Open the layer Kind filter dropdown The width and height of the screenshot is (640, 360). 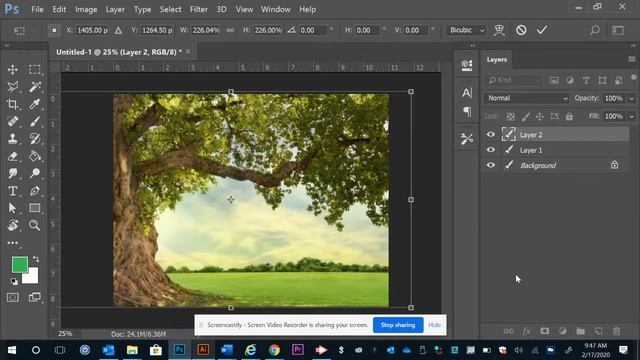(515, 80)
